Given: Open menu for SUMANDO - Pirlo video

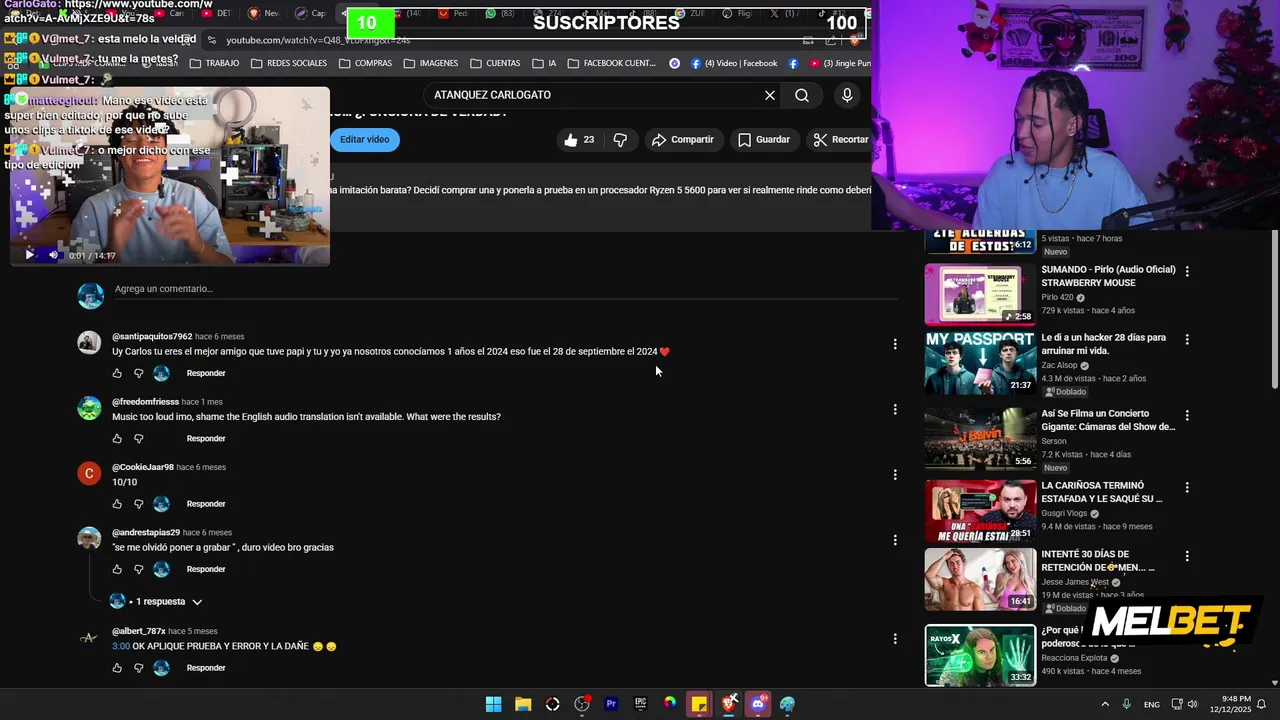Looking at the screenshot, I should [x=1187, y=271].
